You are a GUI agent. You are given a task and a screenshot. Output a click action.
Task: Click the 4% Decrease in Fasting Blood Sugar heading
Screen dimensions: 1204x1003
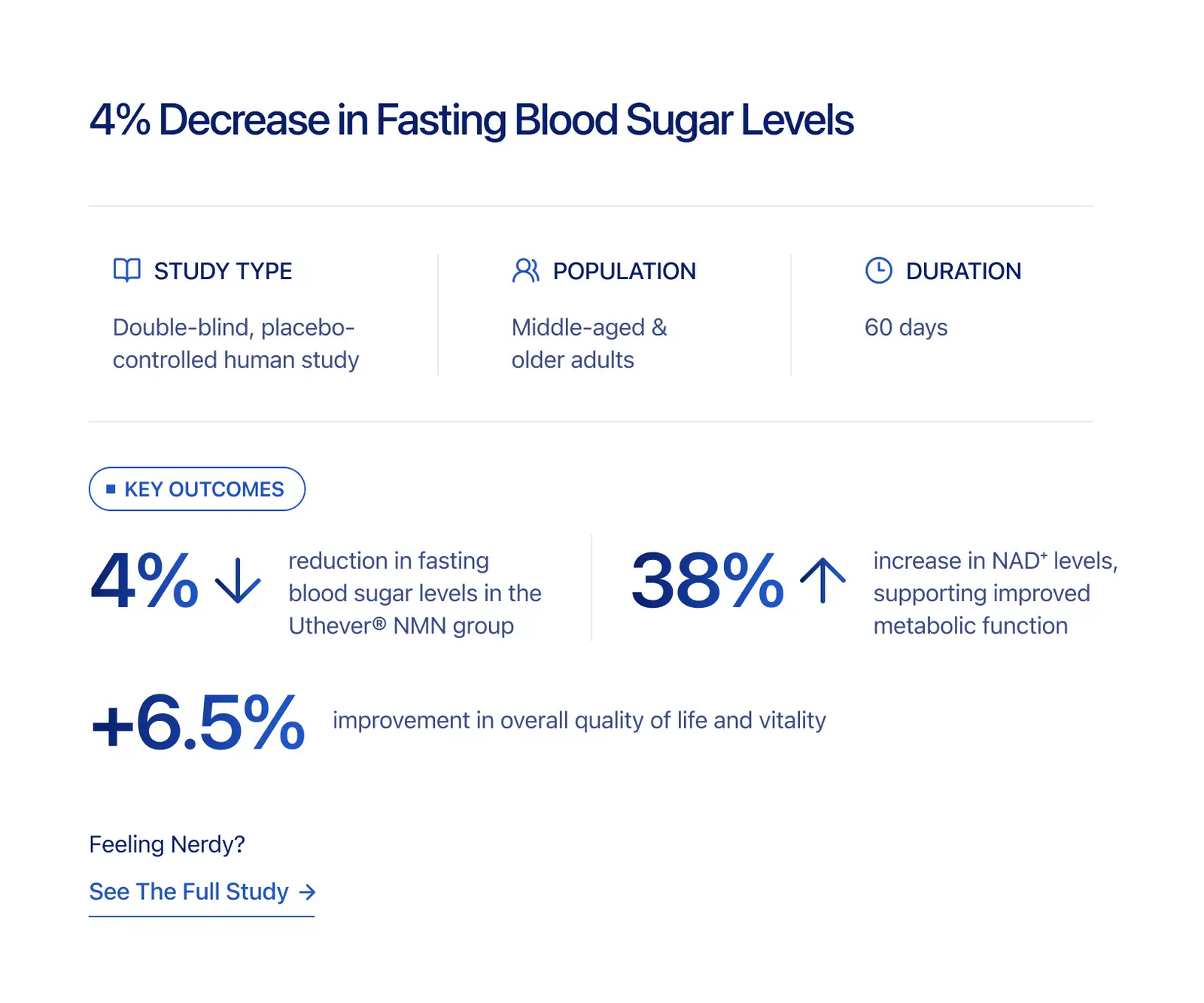coord(471,120)
